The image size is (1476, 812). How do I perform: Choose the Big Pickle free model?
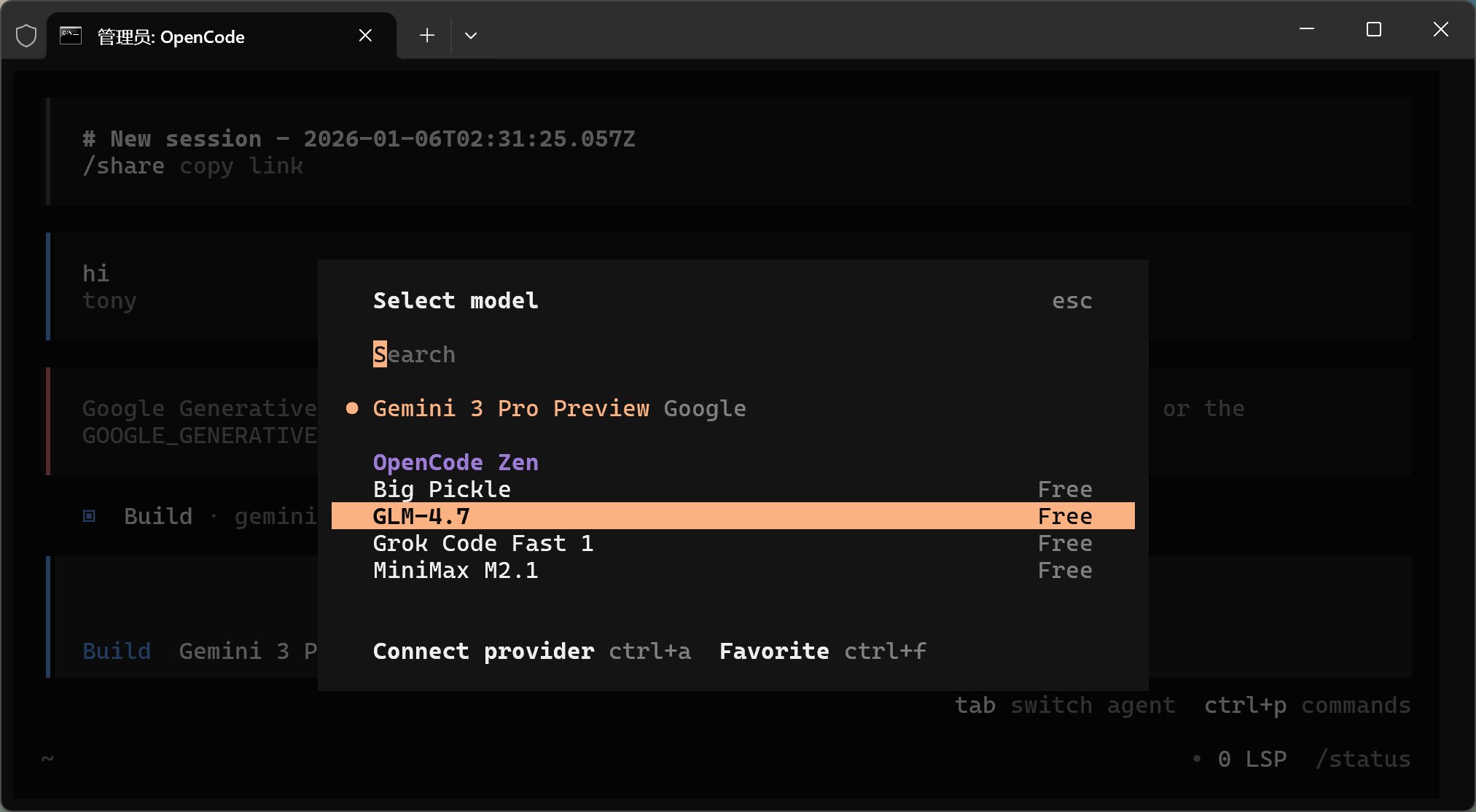point(442,489)
